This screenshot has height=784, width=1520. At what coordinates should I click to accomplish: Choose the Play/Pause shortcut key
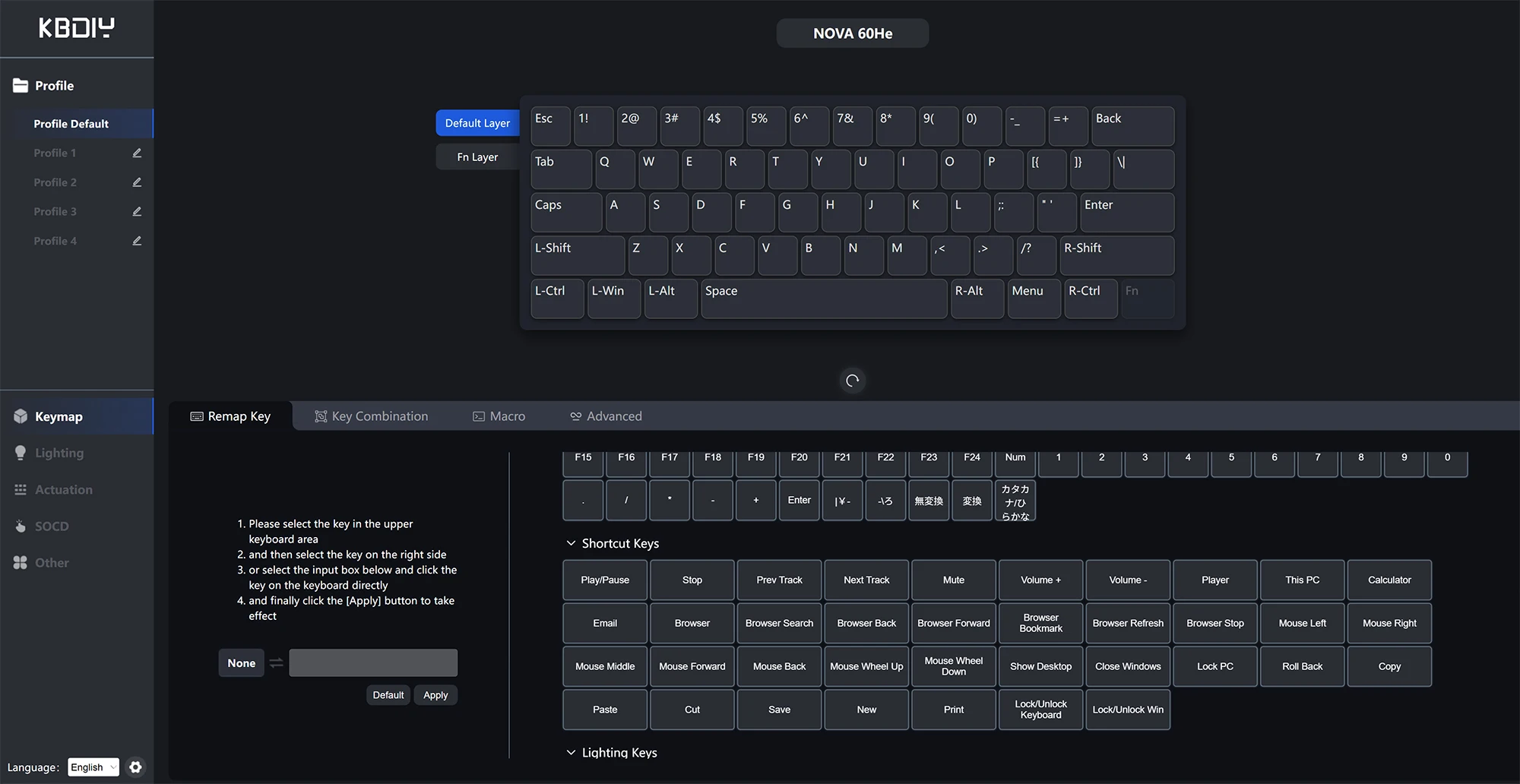click(x=605, y=580)
